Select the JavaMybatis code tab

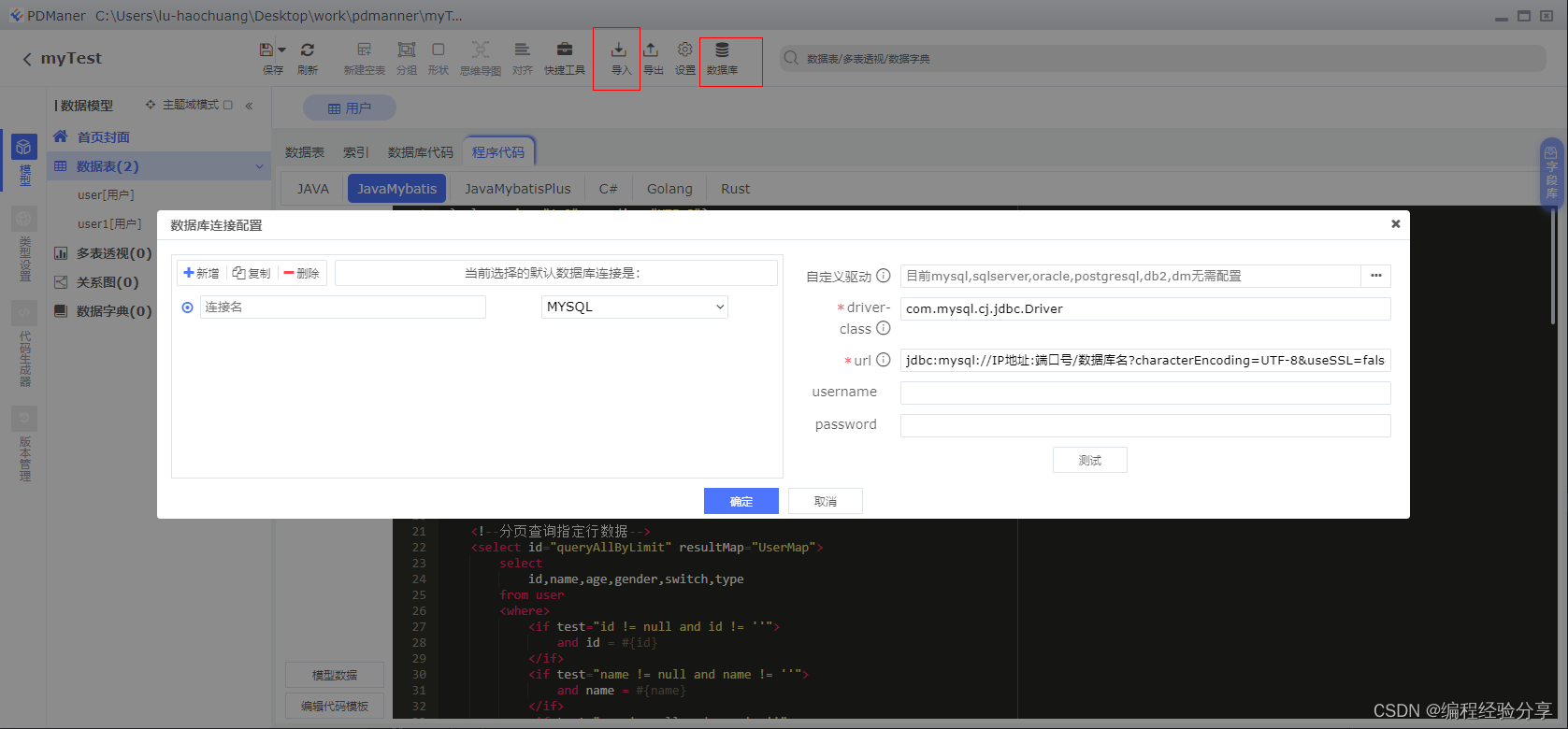[x=397, y=189]
